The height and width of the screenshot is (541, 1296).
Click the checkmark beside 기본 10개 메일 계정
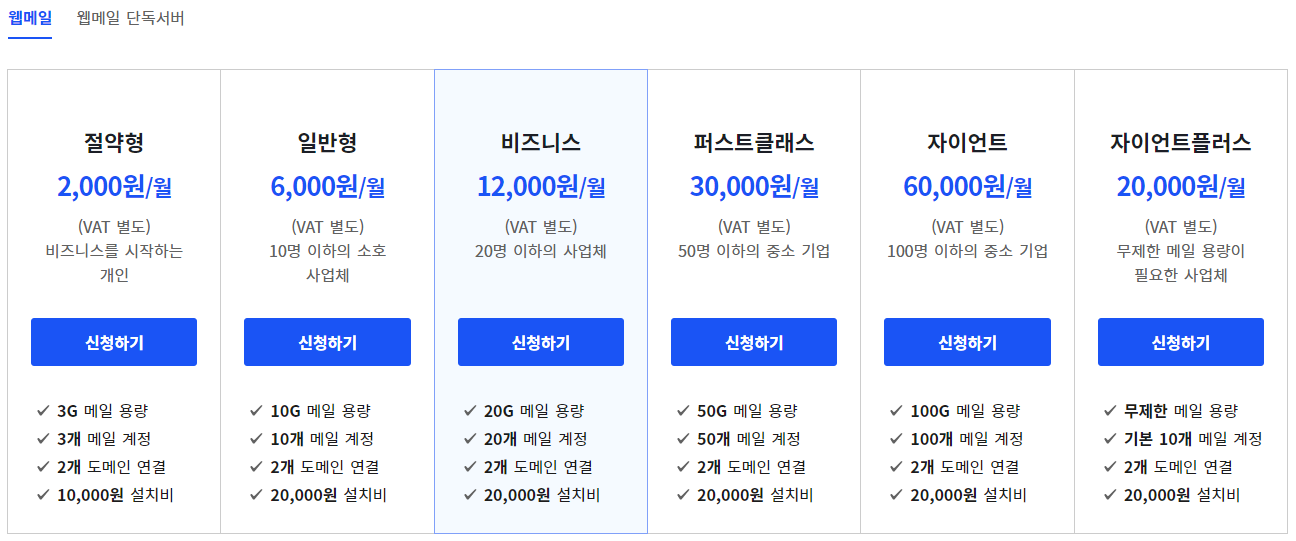click(x=1110, y=438)
